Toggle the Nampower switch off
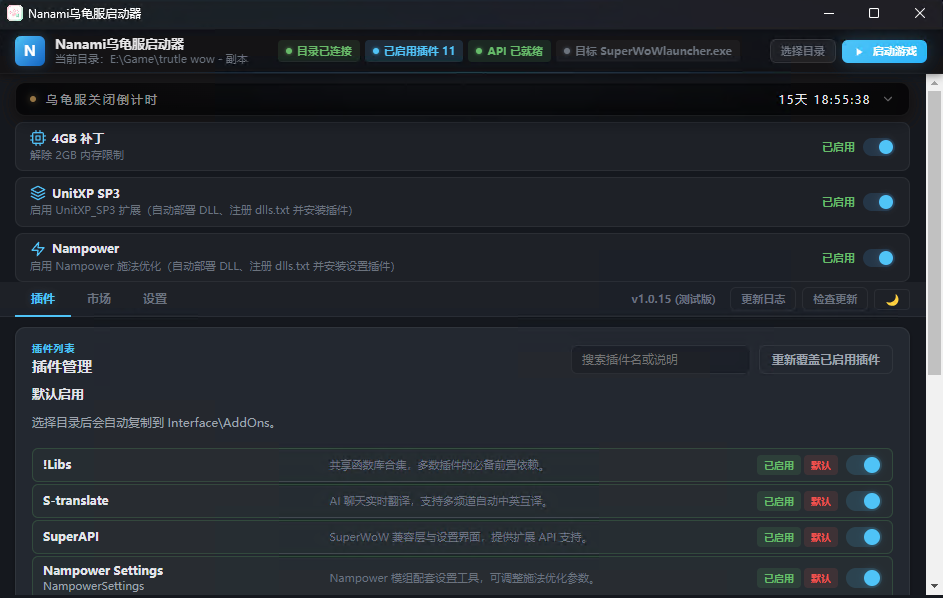Image resolution: width=943 pixels, height=598 pixels. 879,258
